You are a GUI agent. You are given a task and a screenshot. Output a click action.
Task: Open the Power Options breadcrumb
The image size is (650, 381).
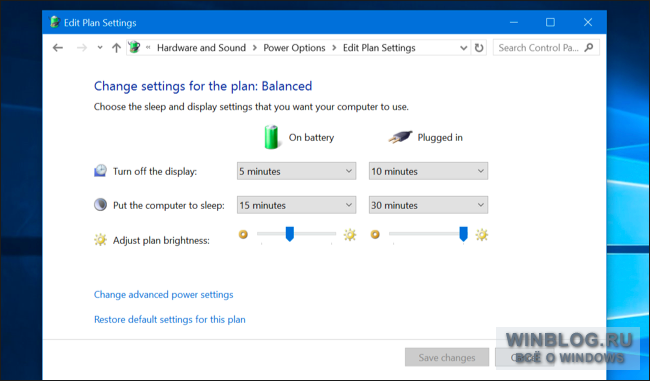tap(294, 48)
